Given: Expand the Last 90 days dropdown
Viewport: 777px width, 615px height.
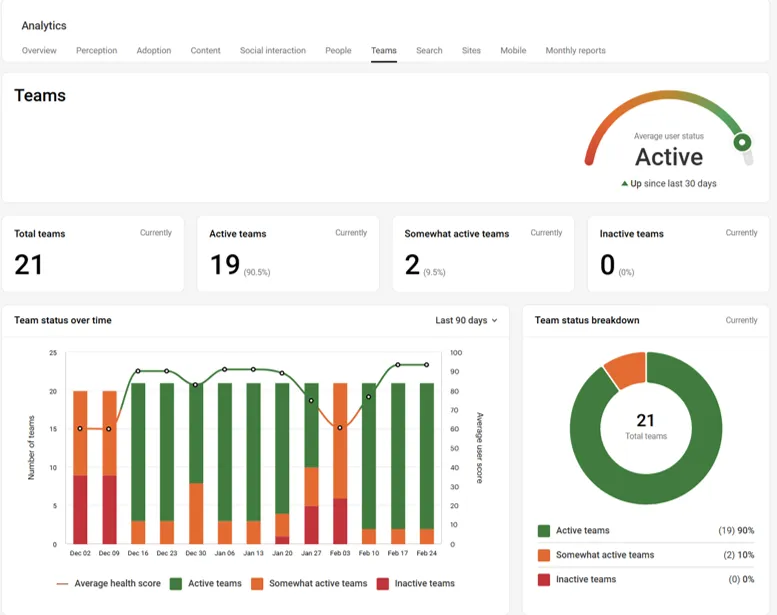Looking at the screenshot, I should tap(466, 321).
